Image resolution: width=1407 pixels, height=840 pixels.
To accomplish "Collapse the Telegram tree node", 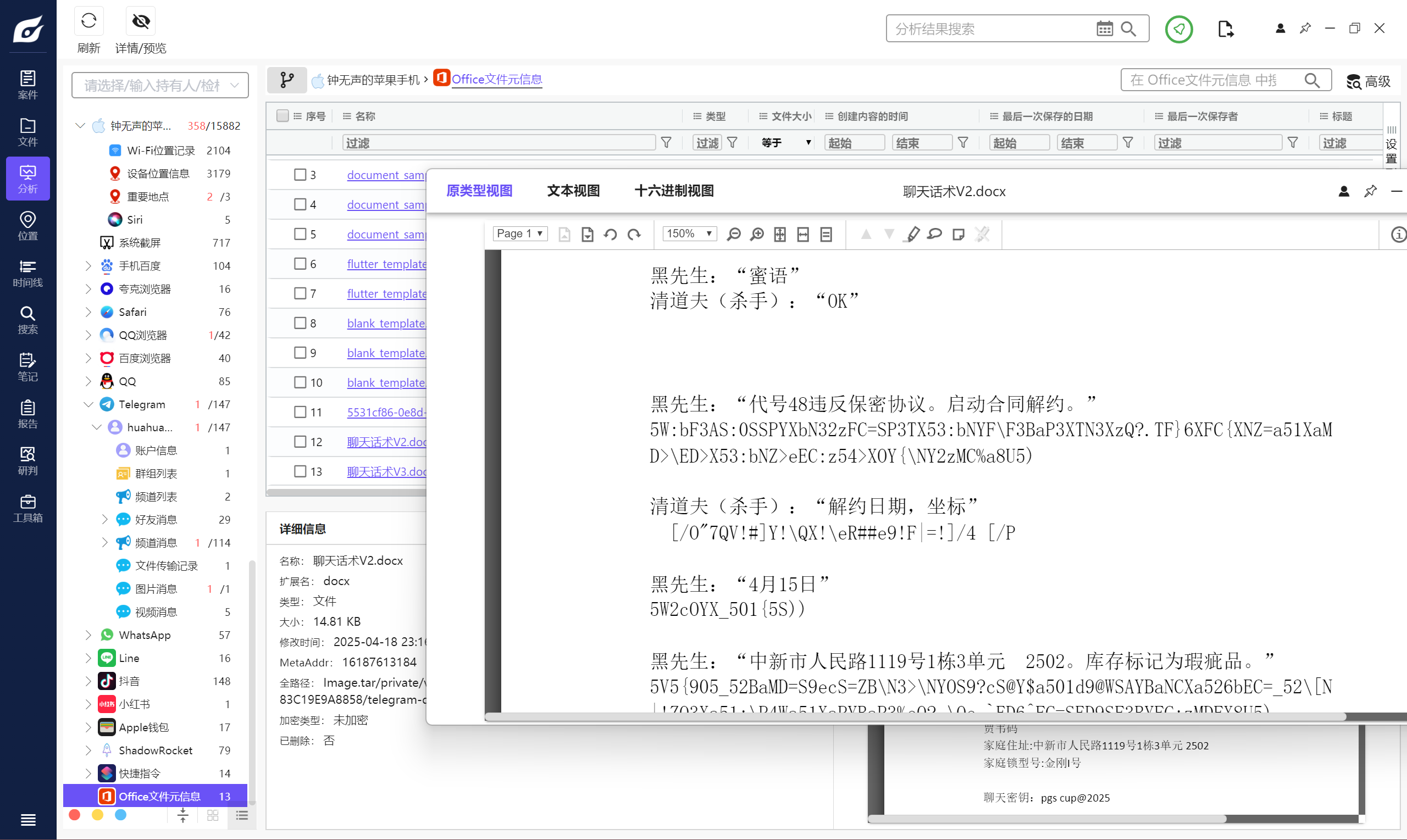I will [x=88, y=404].
